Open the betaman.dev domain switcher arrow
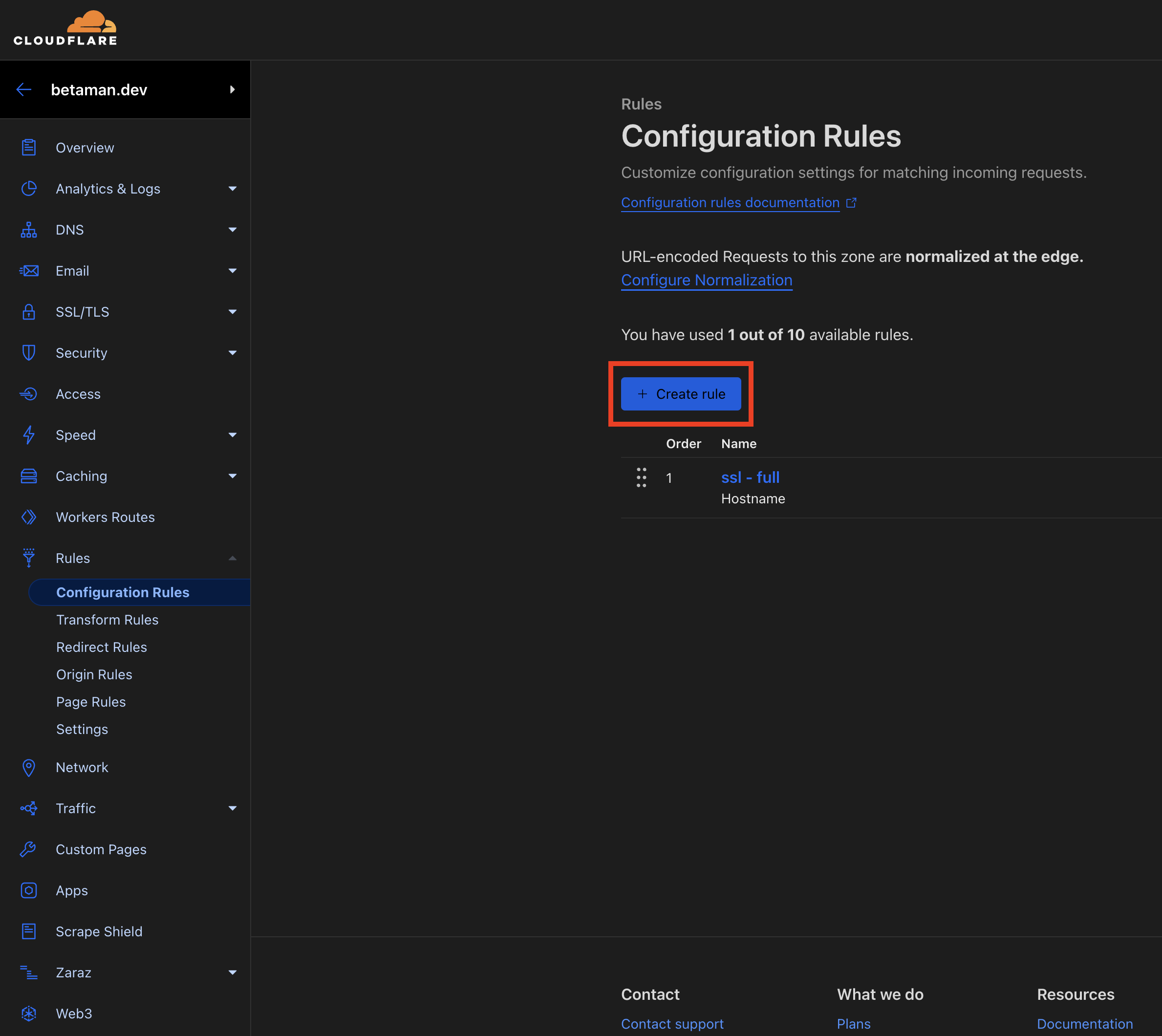The image size is (1162, 1036). point(232,89)
